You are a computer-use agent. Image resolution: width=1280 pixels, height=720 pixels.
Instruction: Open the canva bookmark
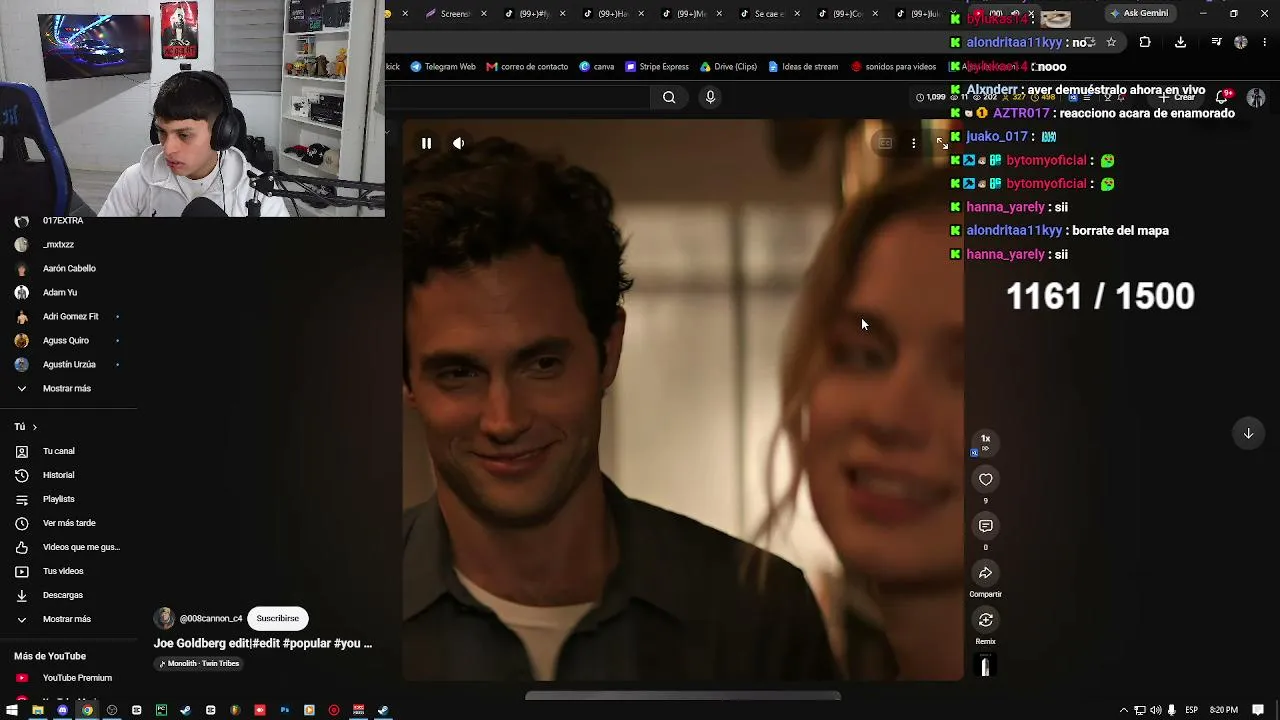click(x=597, y=67)
